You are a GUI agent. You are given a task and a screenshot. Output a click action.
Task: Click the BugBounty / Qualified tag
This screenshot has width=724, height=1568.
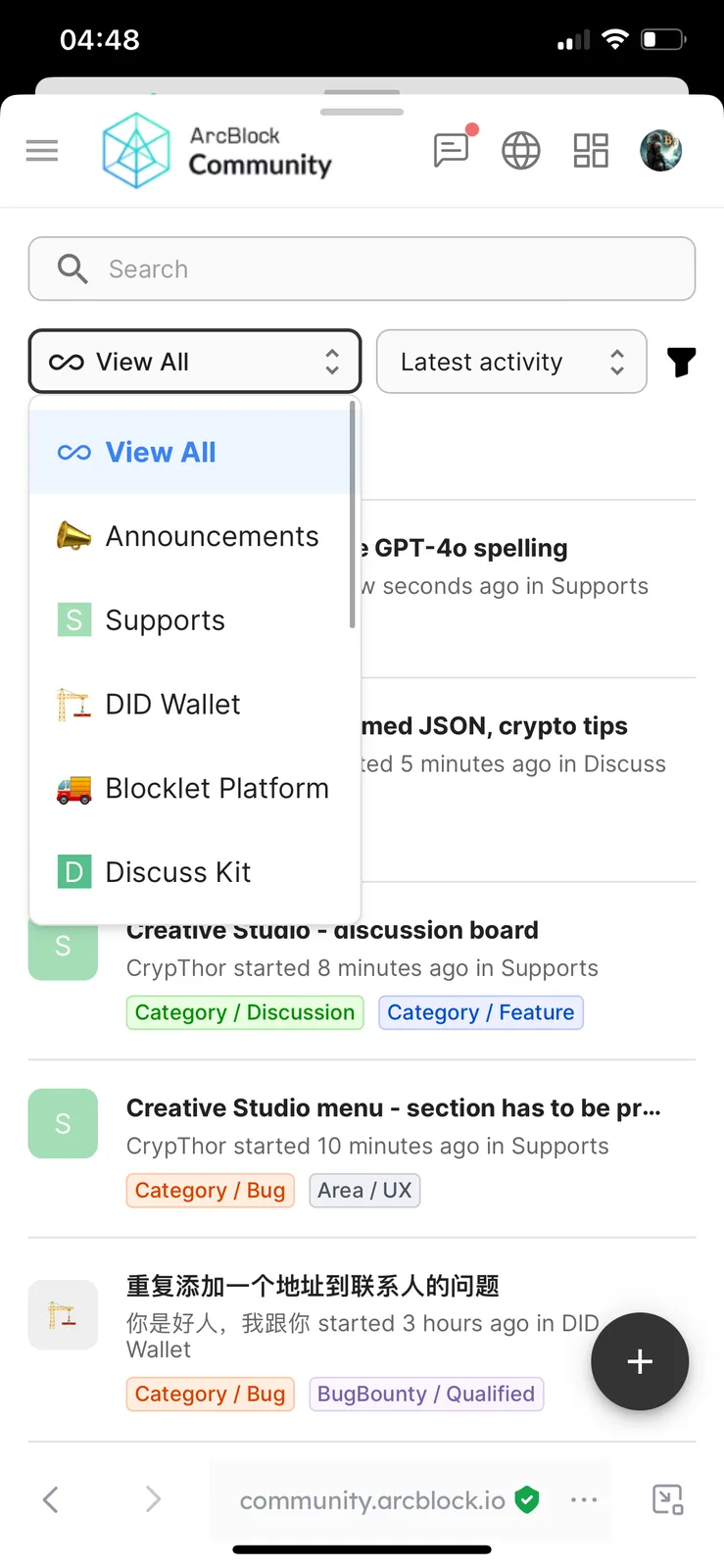tap(426, 1394)
